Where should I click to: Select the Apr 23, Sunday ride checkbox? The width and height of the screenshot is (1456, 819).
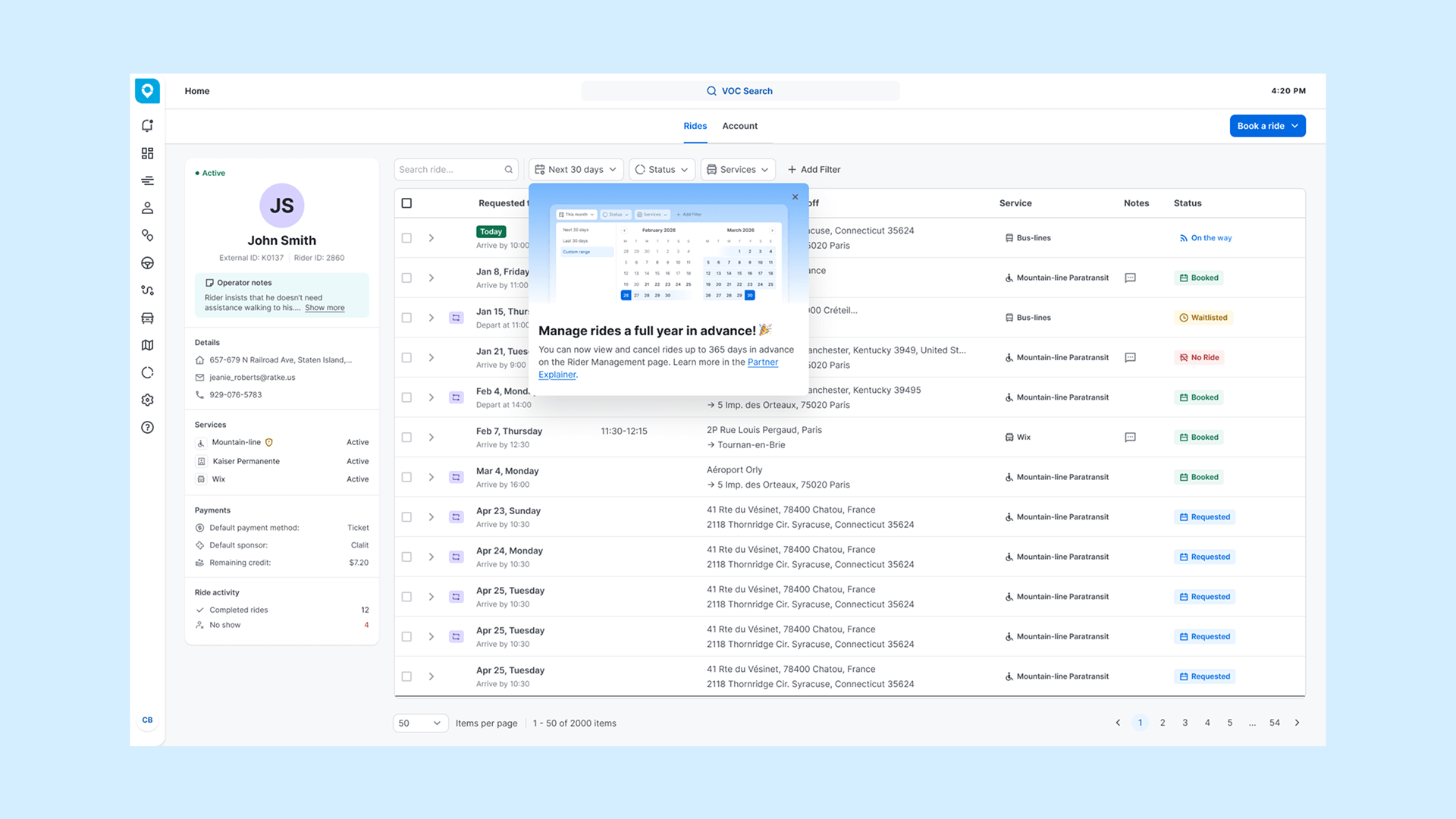406,517
